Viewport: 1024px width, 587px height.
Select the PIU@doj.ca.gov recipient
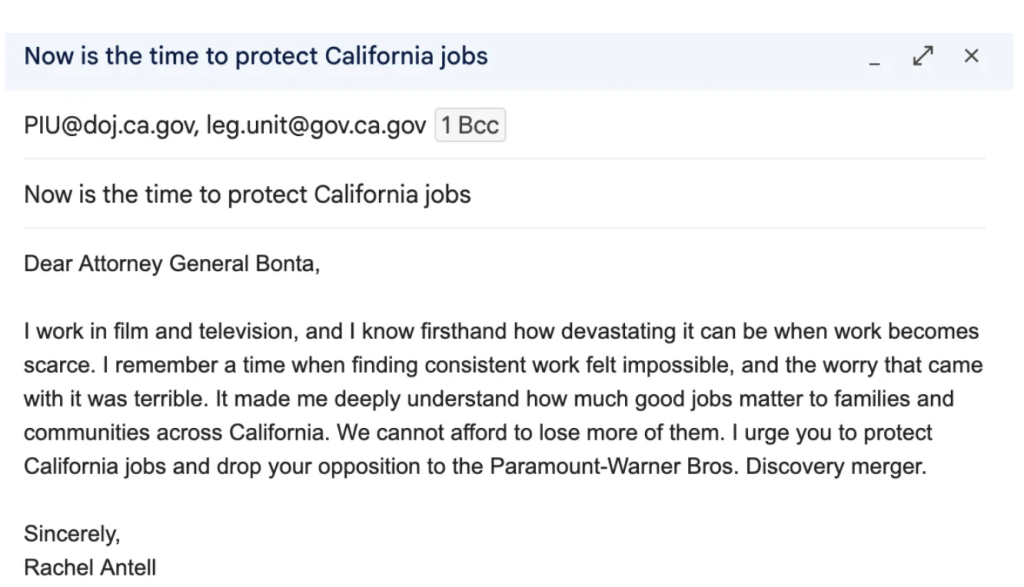click(110, 125)
